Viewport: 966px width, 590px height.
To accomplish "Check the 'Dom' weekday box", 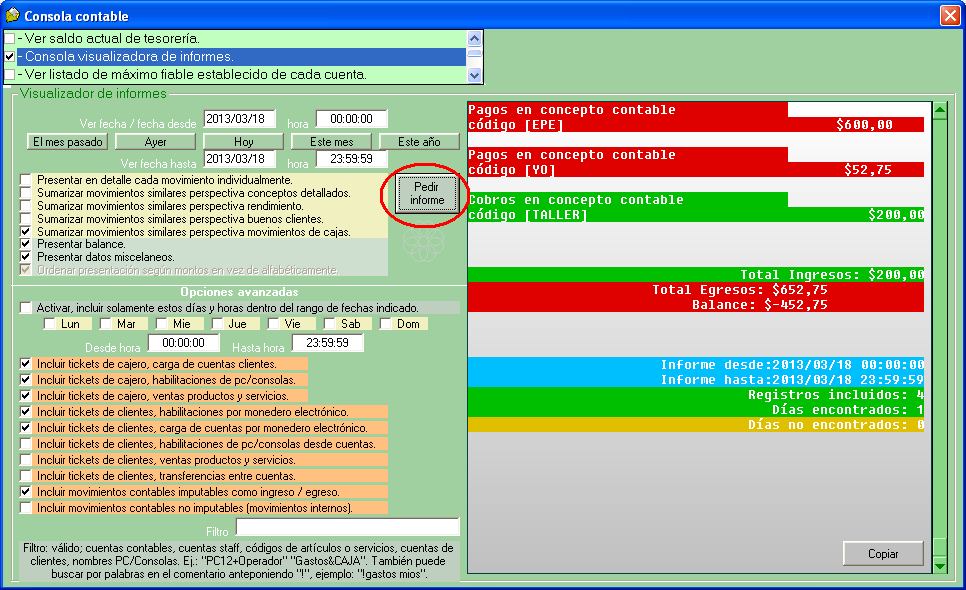I will pyautogui.click(x=386, y=324).
